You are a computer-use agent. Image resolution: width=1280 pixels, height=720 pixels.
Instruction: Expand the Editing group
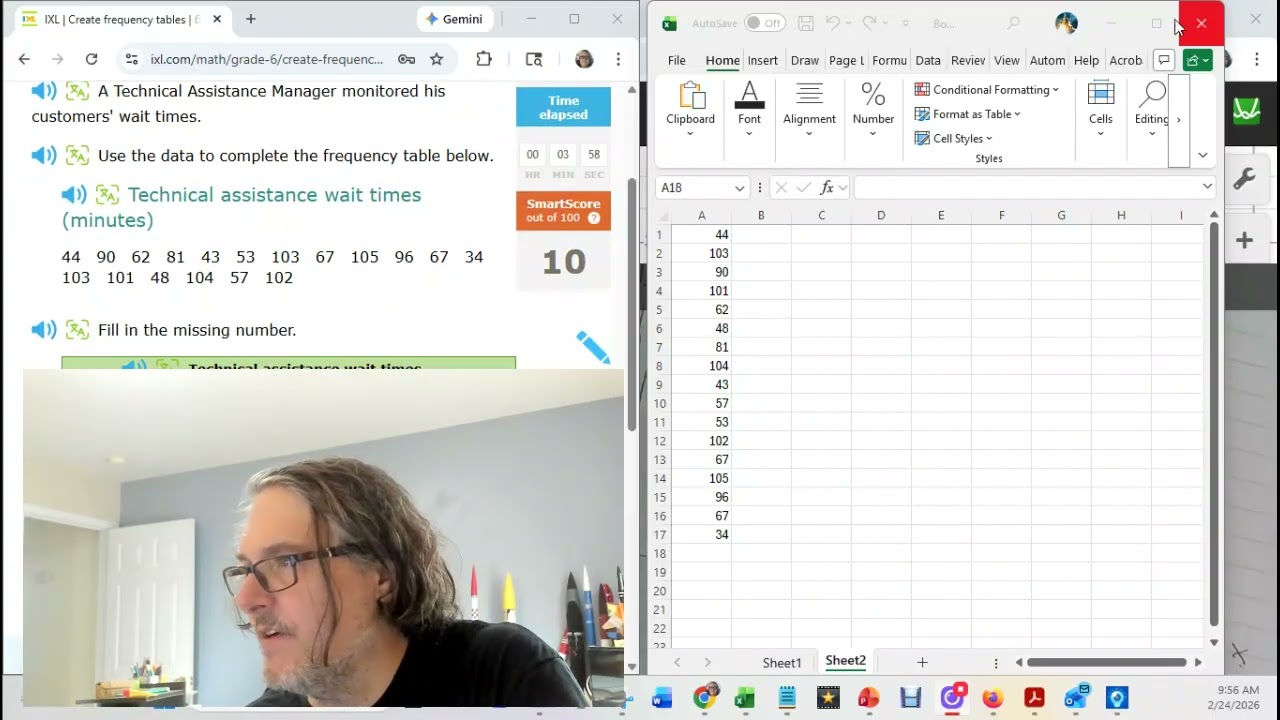point(1152,110)
